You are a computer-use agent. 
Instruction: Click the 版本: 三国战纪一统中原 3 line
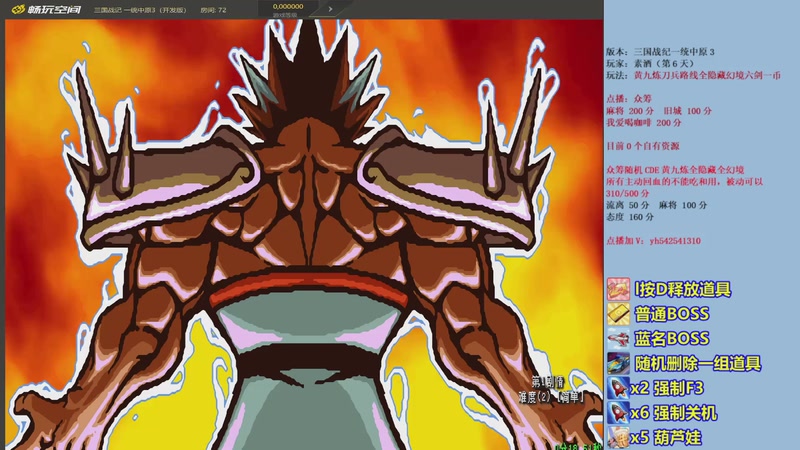click(x=660, y=52)
